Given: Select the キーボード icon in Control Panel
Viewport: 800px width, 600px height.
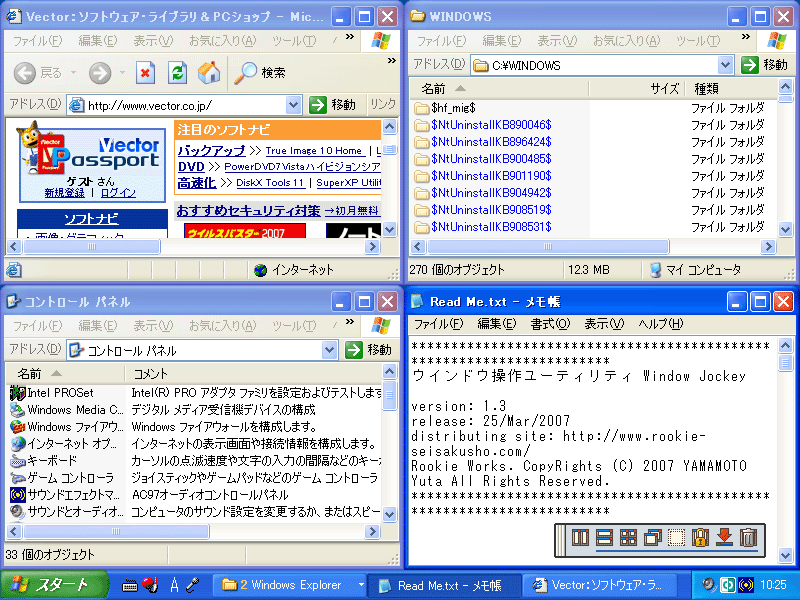Looking at the screenshot, I should tap(17, 461).
